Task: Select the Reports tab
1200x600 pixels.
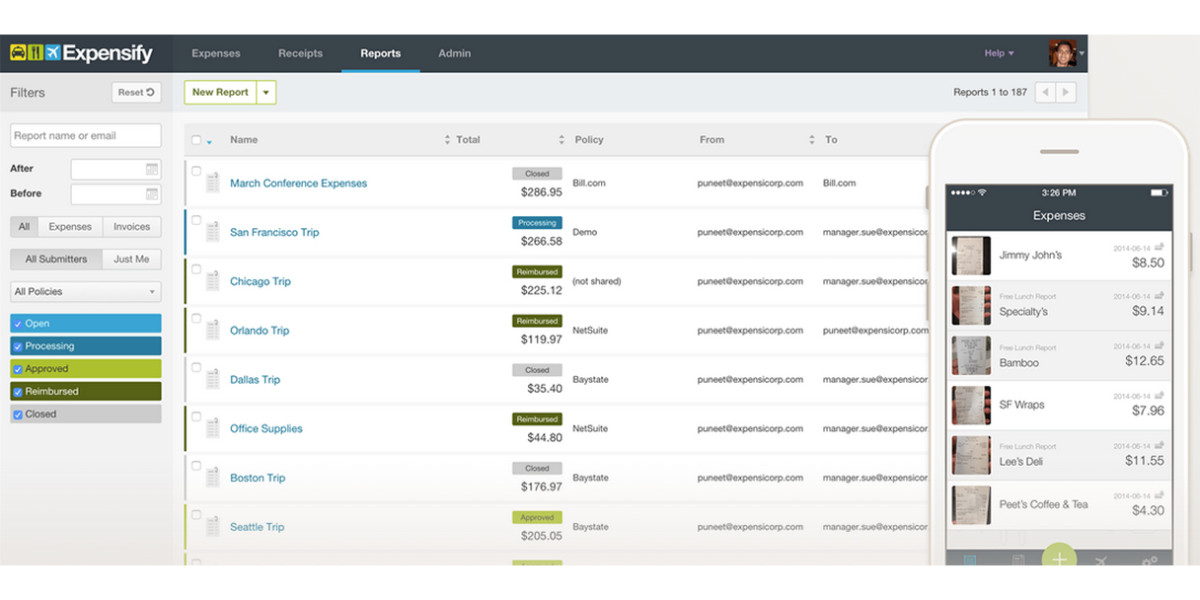Action: click(x=380, y=53)
